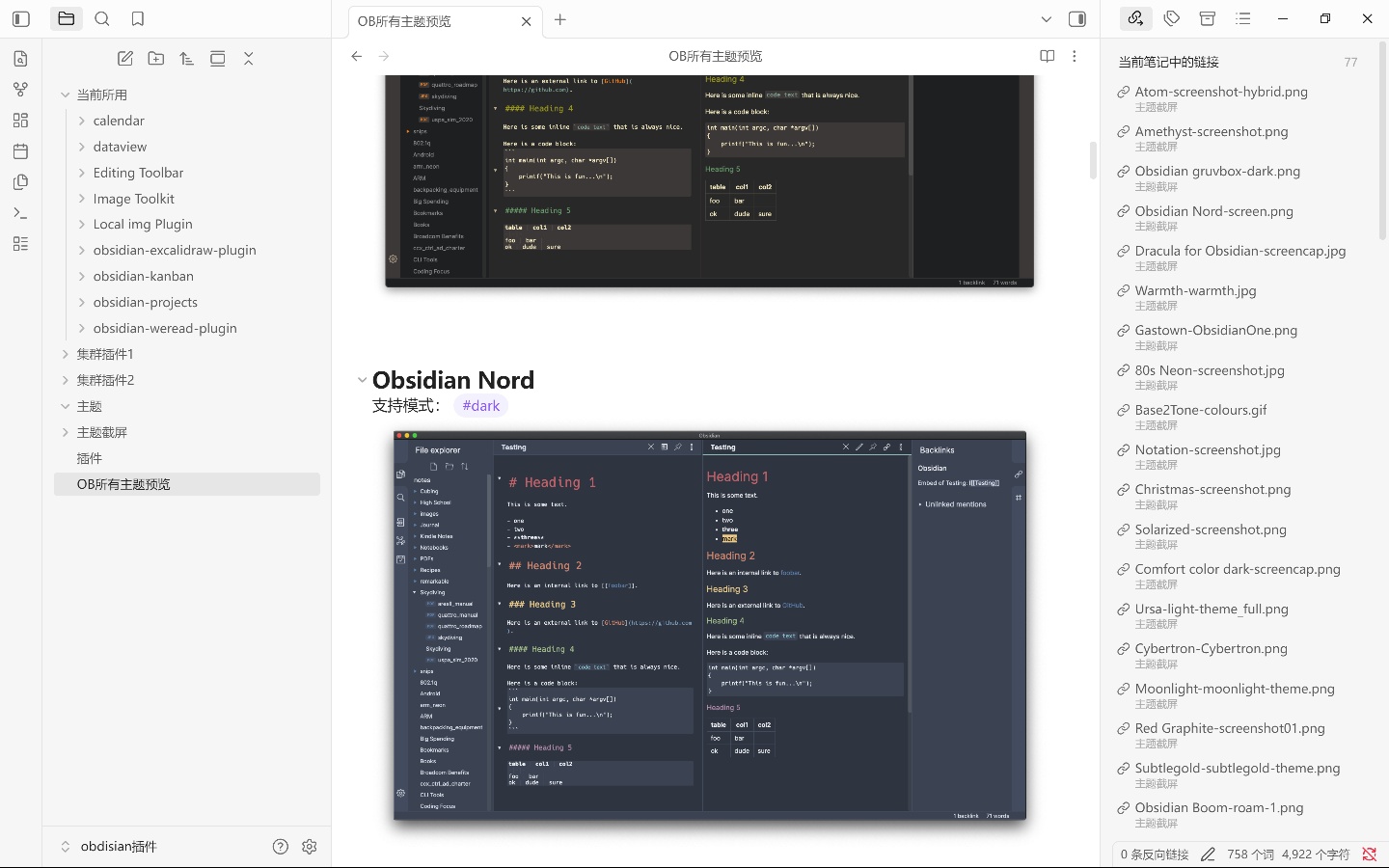Open command palette terminal icon
Viewport: 1389px width, 868px height.
click(21, 213)
